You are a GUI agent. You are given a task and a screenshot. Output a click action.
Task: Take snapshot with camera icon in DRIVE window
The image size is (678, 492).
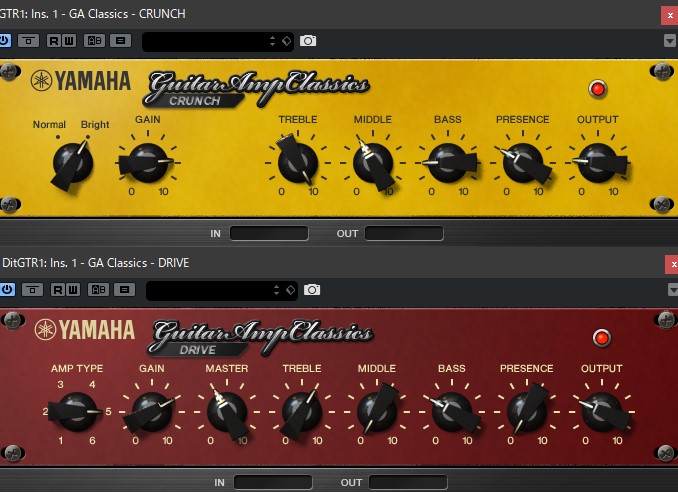click(312, 290)
